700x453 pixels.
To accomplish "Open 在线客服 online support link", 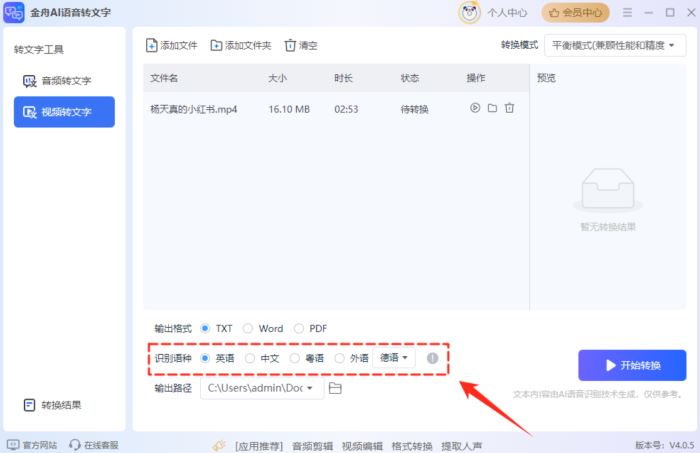I will (x=94, y=445).
